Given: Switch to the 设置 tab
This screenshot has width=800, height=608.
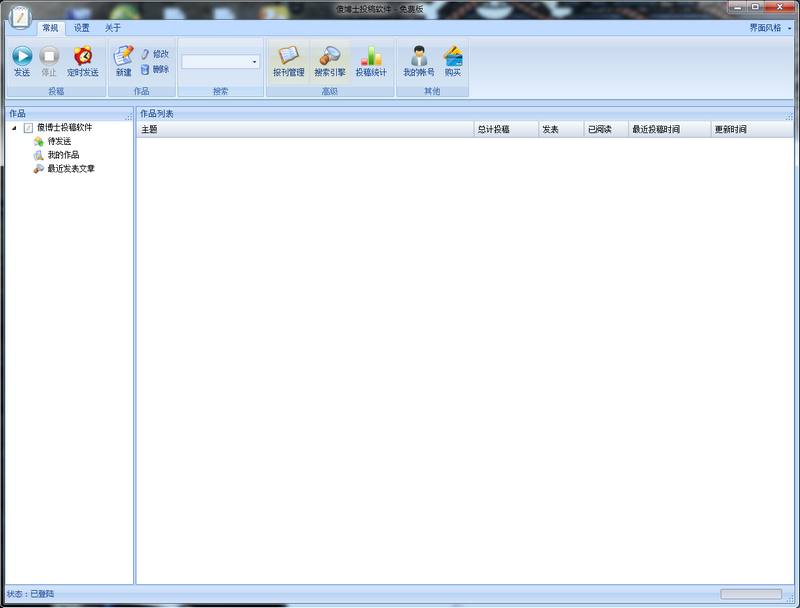Looking at the screenshot, I should pyautogui.click(x=82, y=28).
